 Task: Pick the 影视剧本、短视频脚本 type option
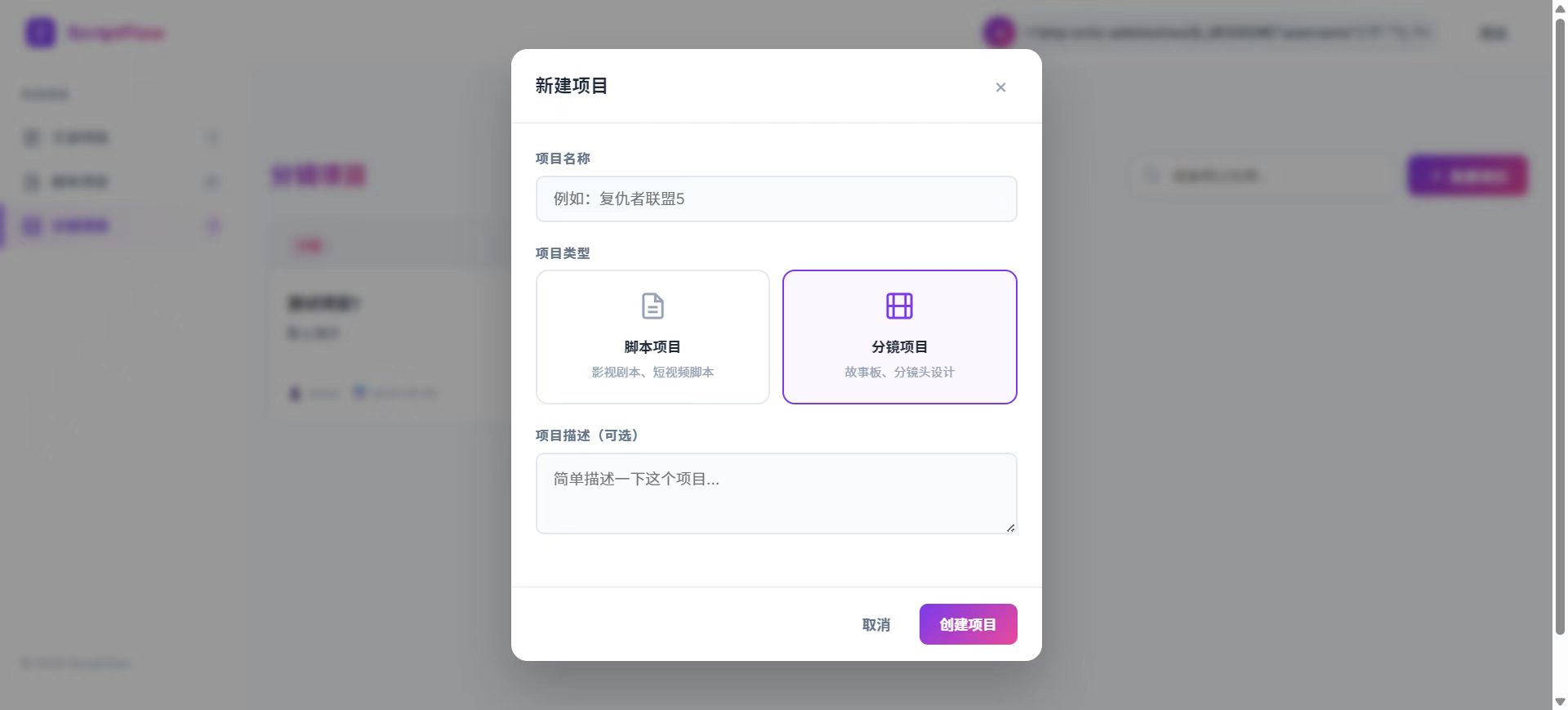[653, 372]
